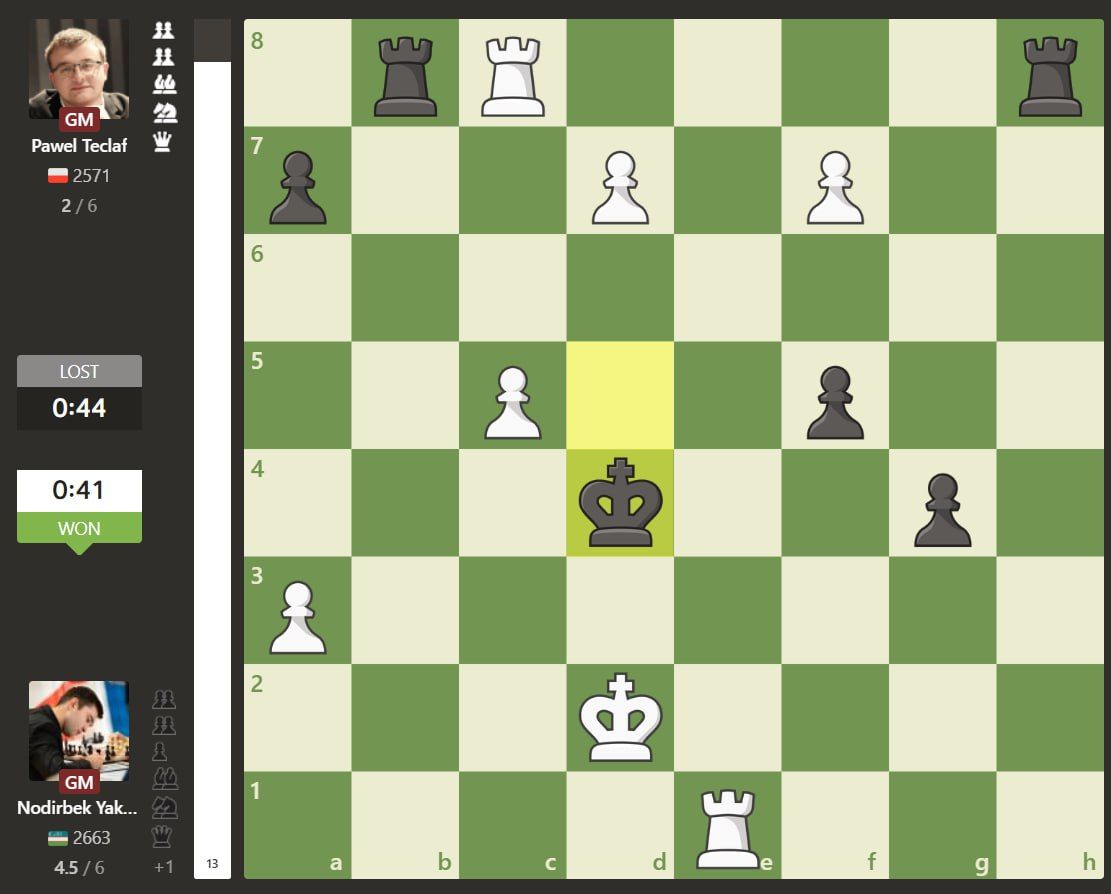Click the evaluation bar

point(213,449)
